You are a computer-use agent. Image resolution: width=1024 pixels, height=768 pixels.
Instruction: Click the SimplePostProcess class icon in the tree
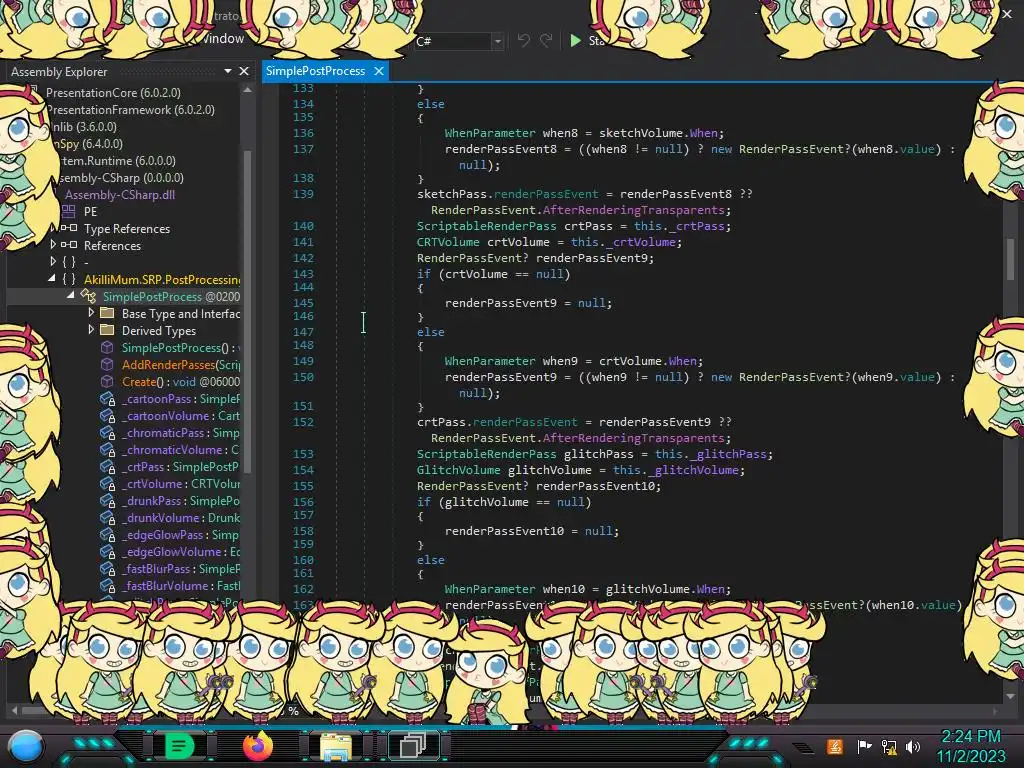point(88,296)
